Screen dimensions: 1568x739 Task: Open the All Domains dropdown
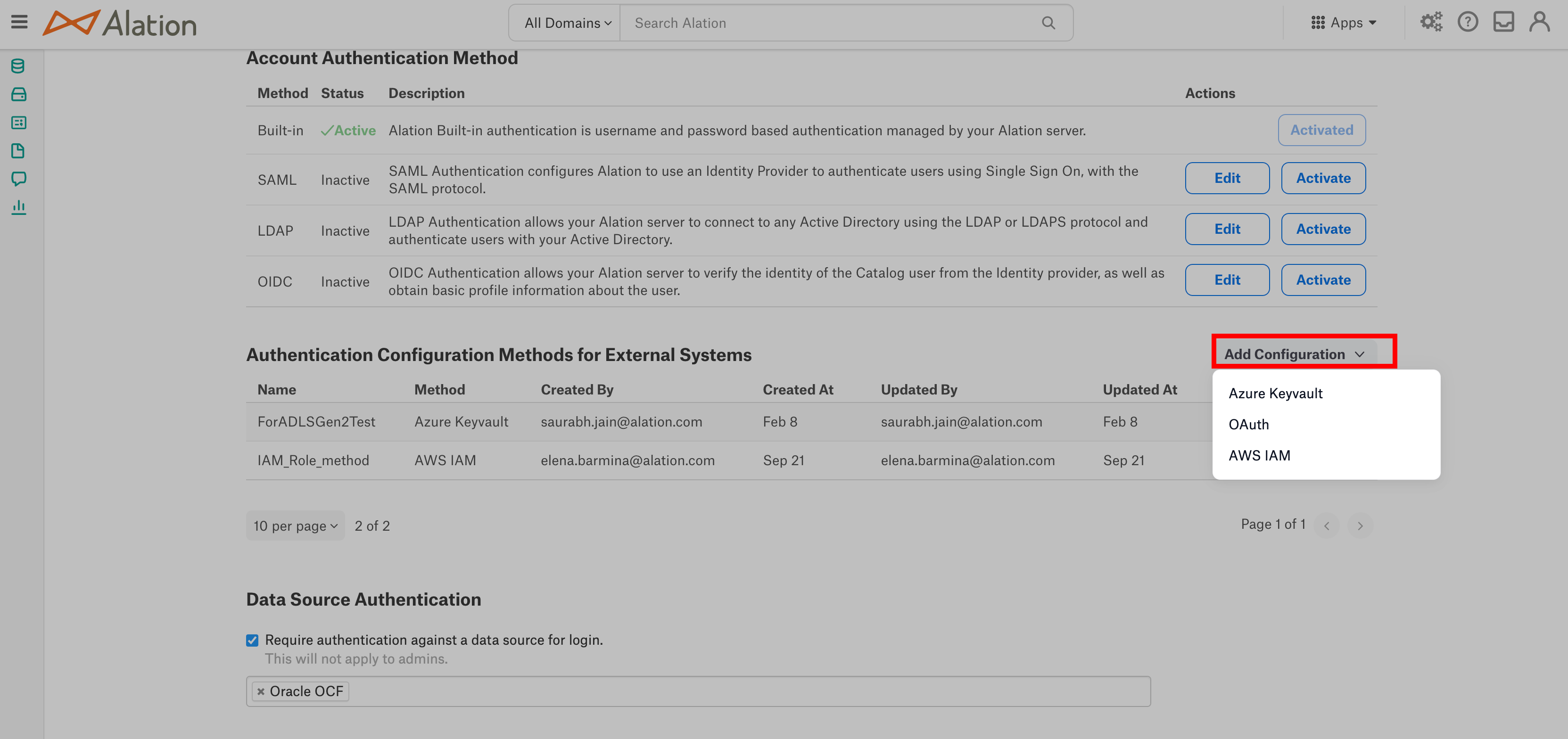click(x=567, y=23)
